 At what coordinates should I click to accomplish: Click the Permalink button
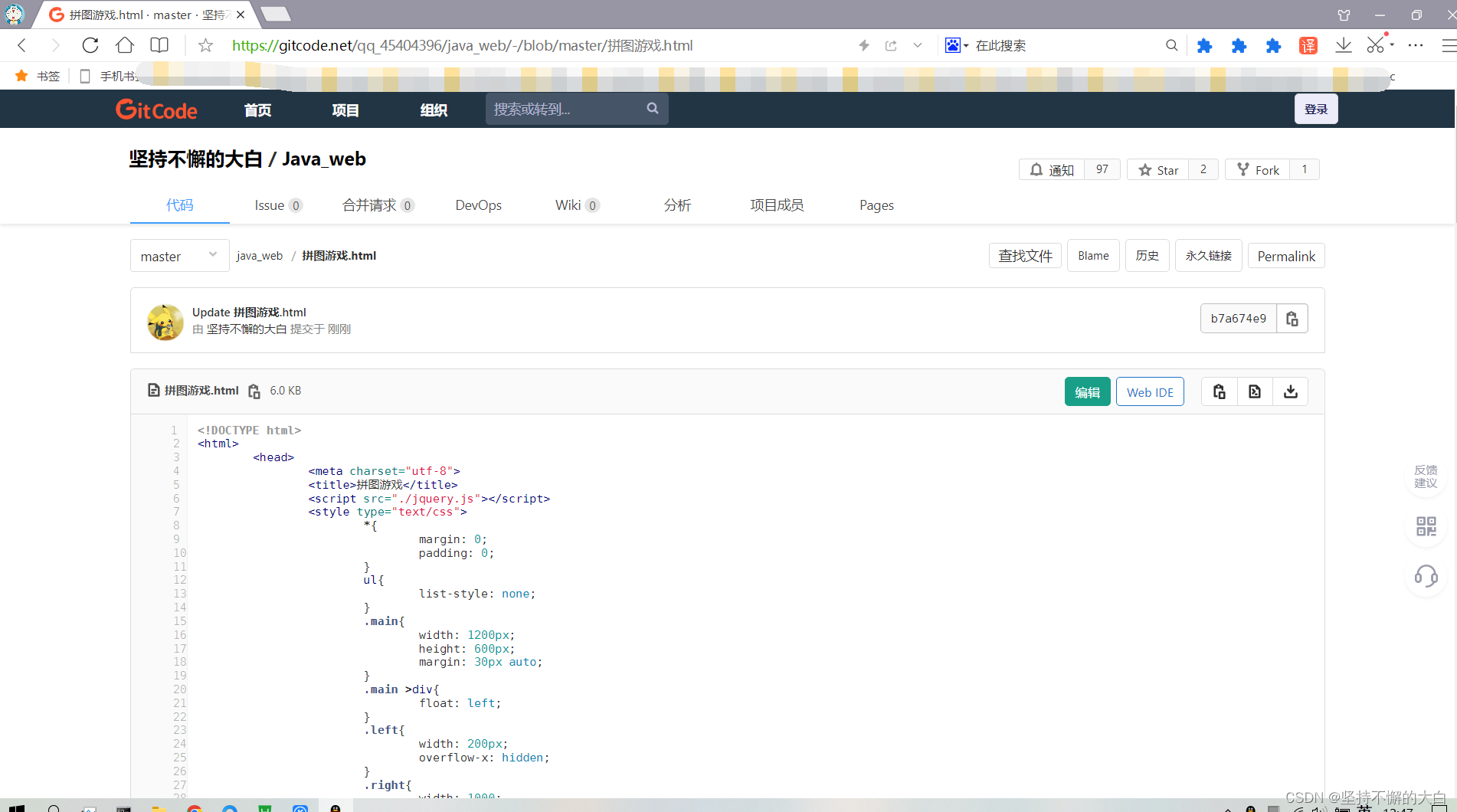point(1286,256)
